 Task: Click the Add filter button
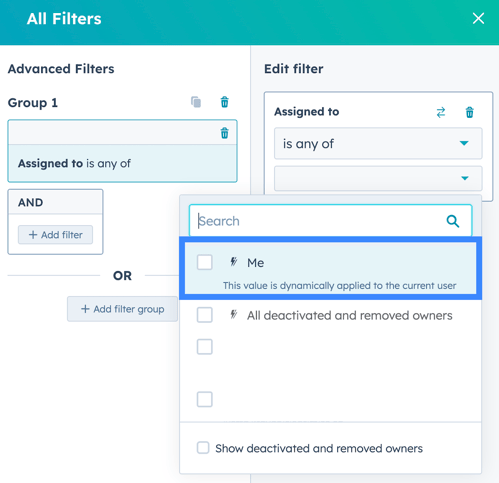click(x=55, y=235)
